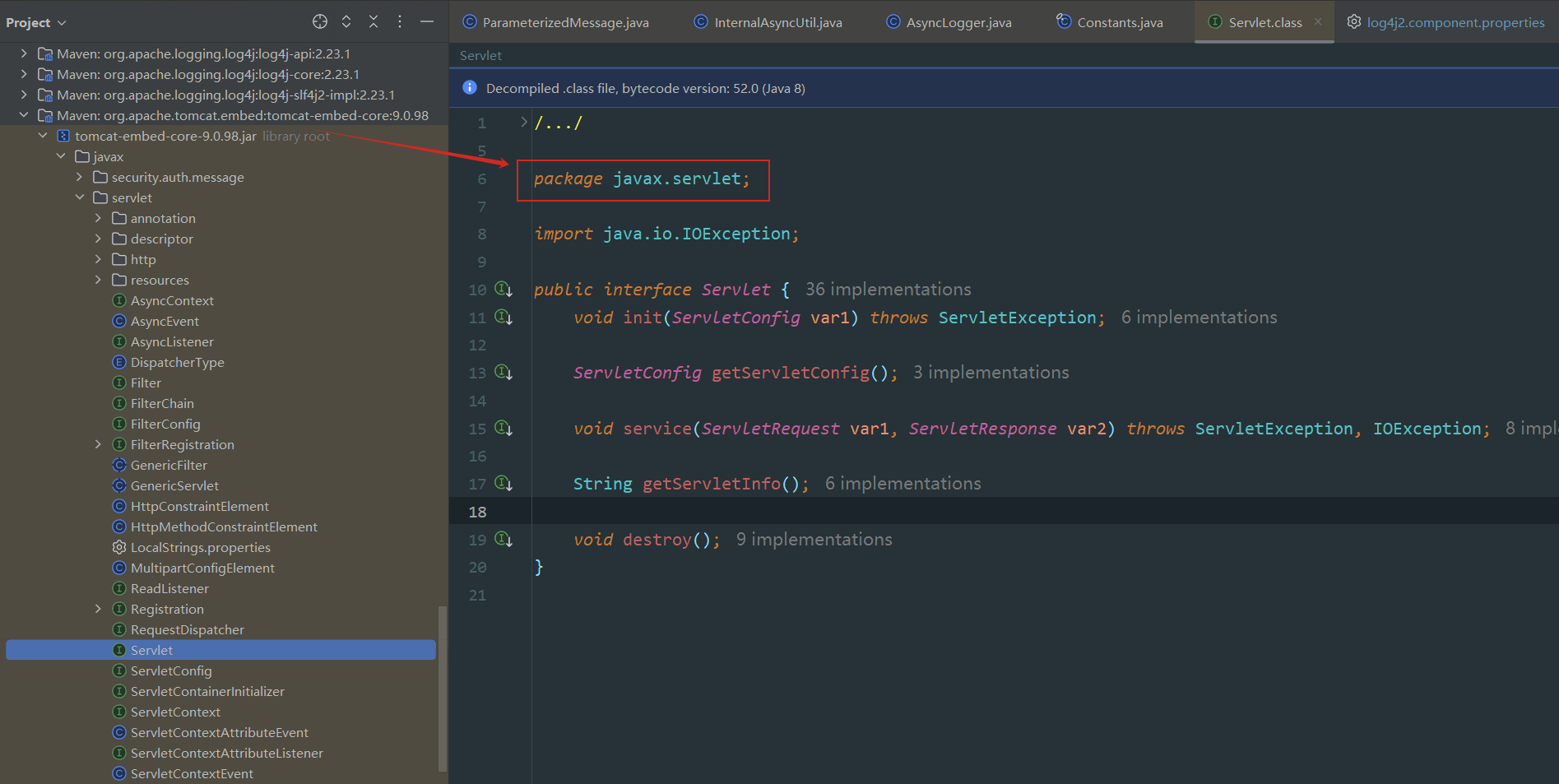Viewport: 1559px width, 784px height.
Task: Expand the folded comment on line 1
Action: [x=524, y=123]
